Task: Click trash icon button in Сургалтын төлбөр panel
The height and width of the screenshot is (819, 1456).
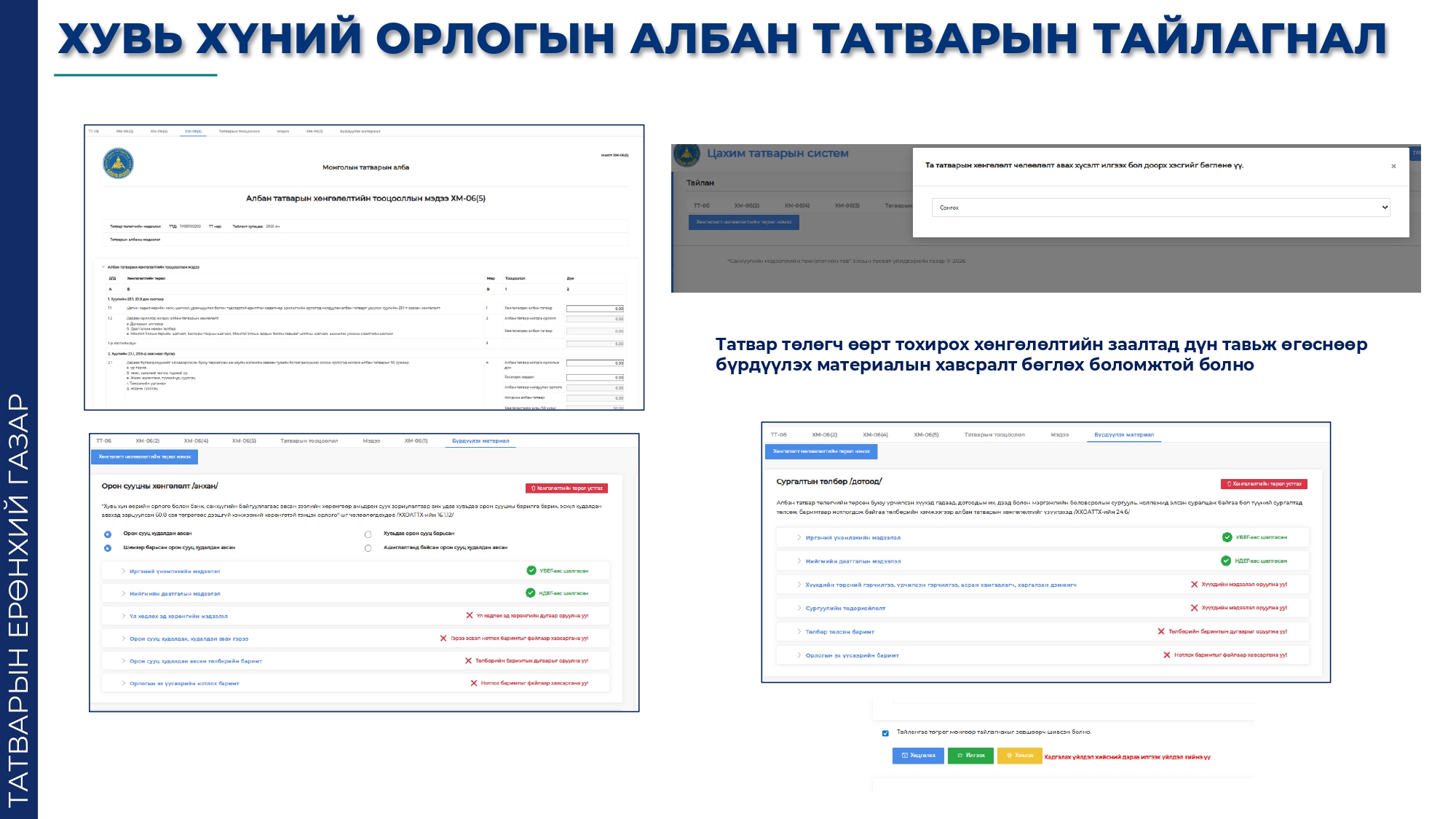Action: pos(1264,484)
